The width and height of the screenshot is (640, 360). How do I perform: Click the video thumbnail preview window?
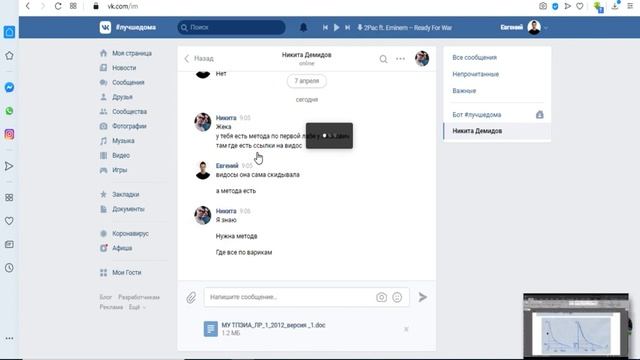coord(576,325)
